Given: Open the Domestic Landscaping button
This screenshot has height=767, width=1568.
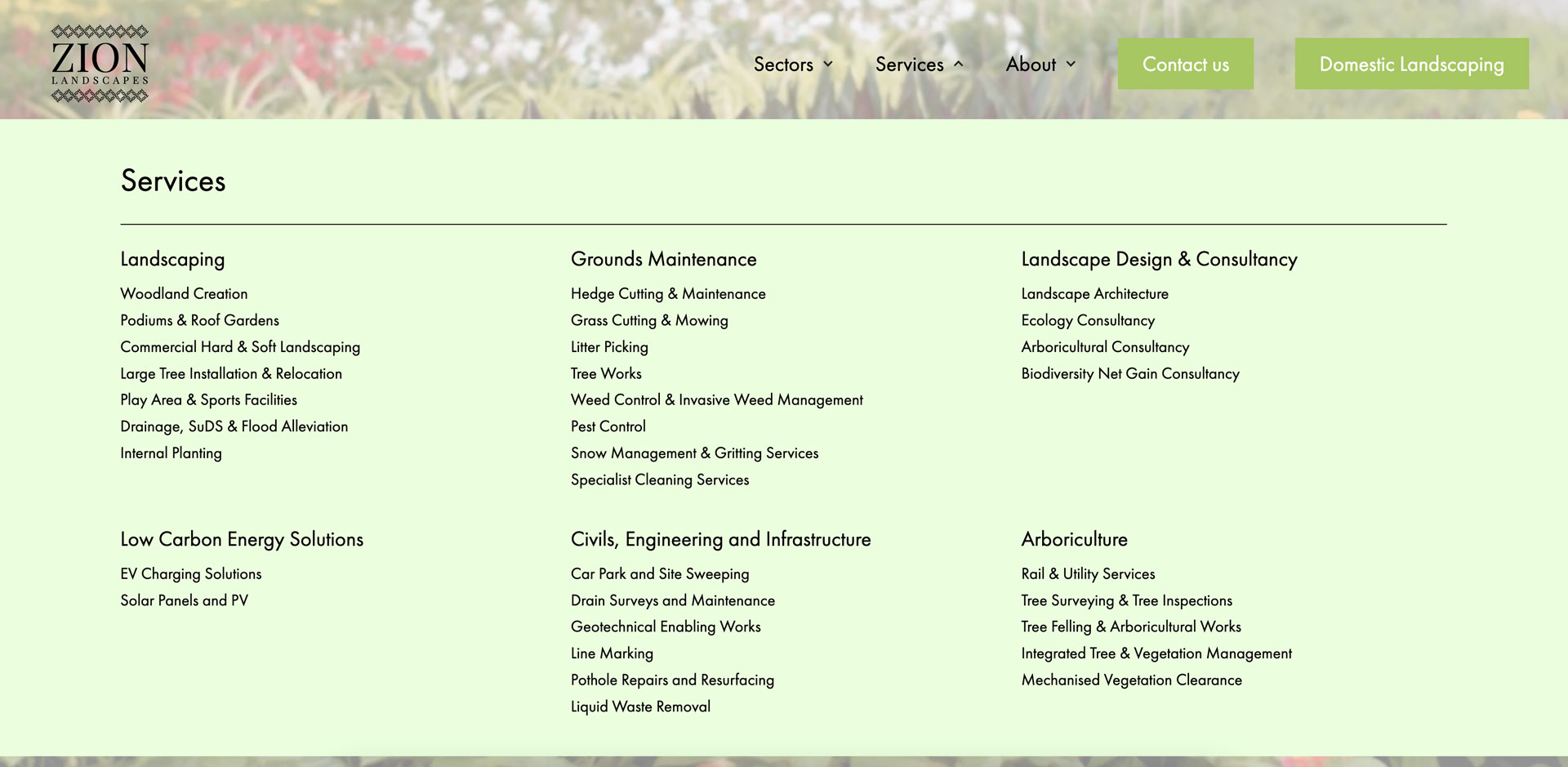Looking at the screenshot, I should click(x=1411, y=64).
